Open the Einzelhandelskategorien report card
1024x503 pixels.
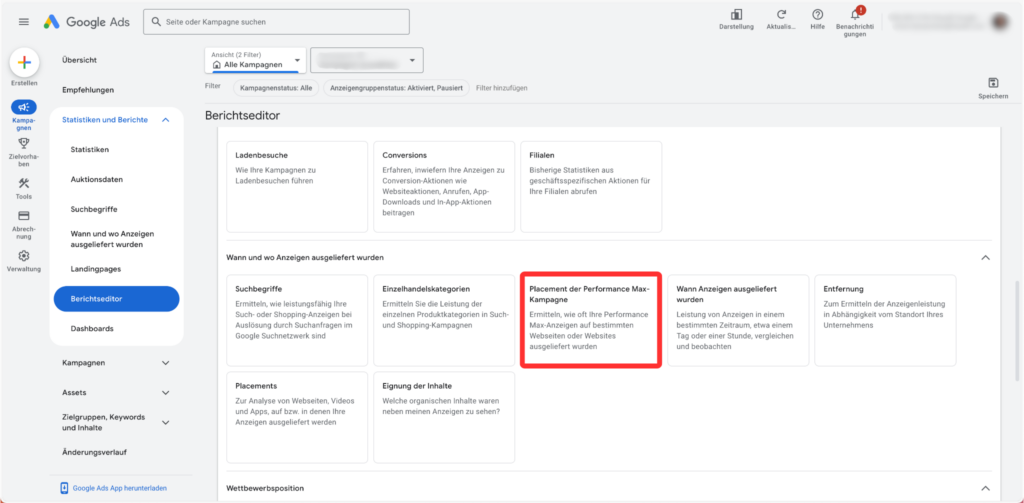[x=444, y=320]
